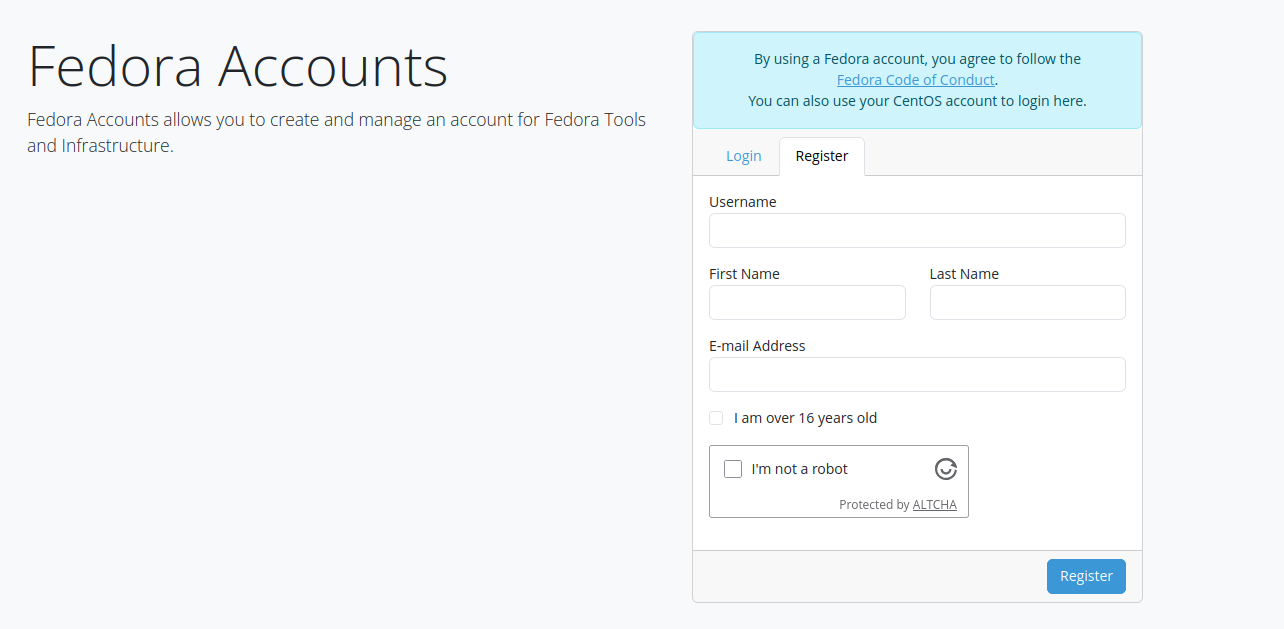The width and height of the screenshot is (1284, 629).
Task: Focus the E-mail Address field
Action: click(917, 374)
